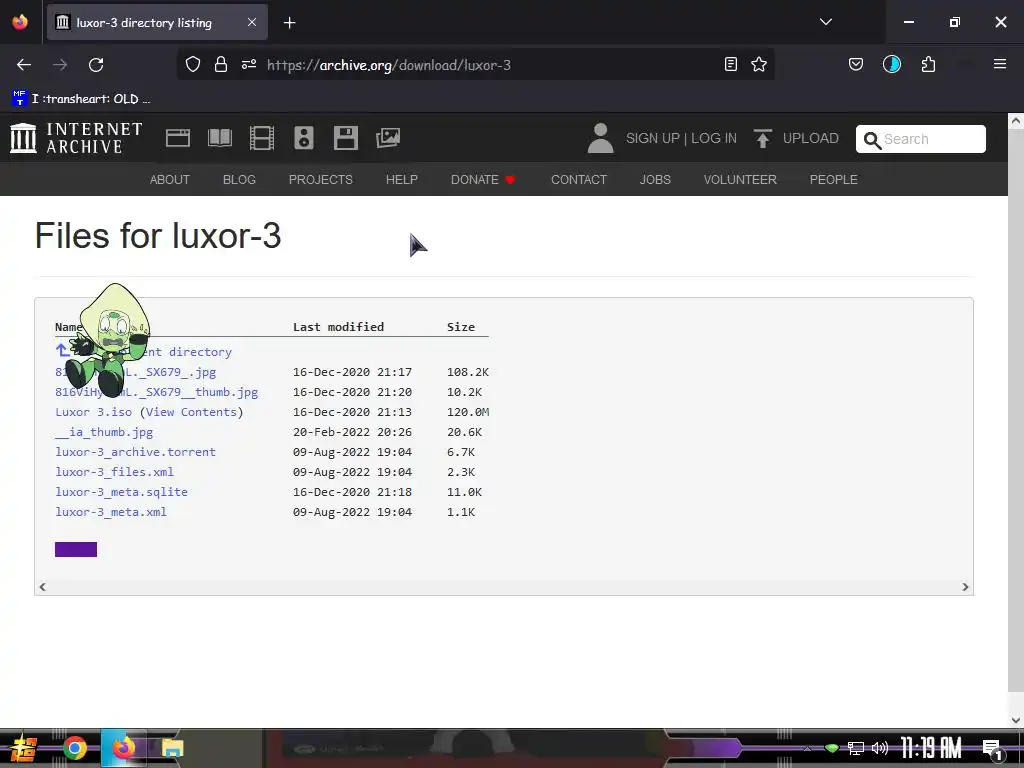The image size is (1024, 768).
Task: Click the UPLOAD link
Action: tap(810, 138)
